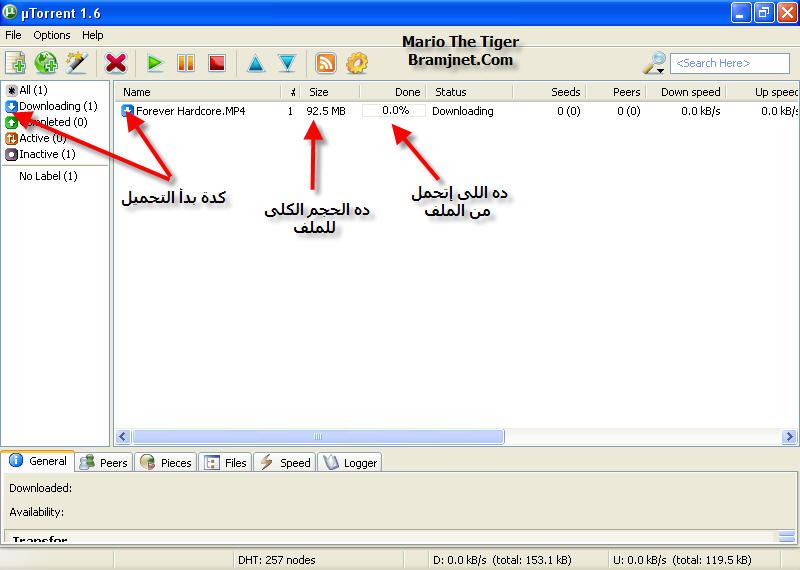Sort by Up speed column header
This screenshot has height=570, width=800.
[763, 92]
